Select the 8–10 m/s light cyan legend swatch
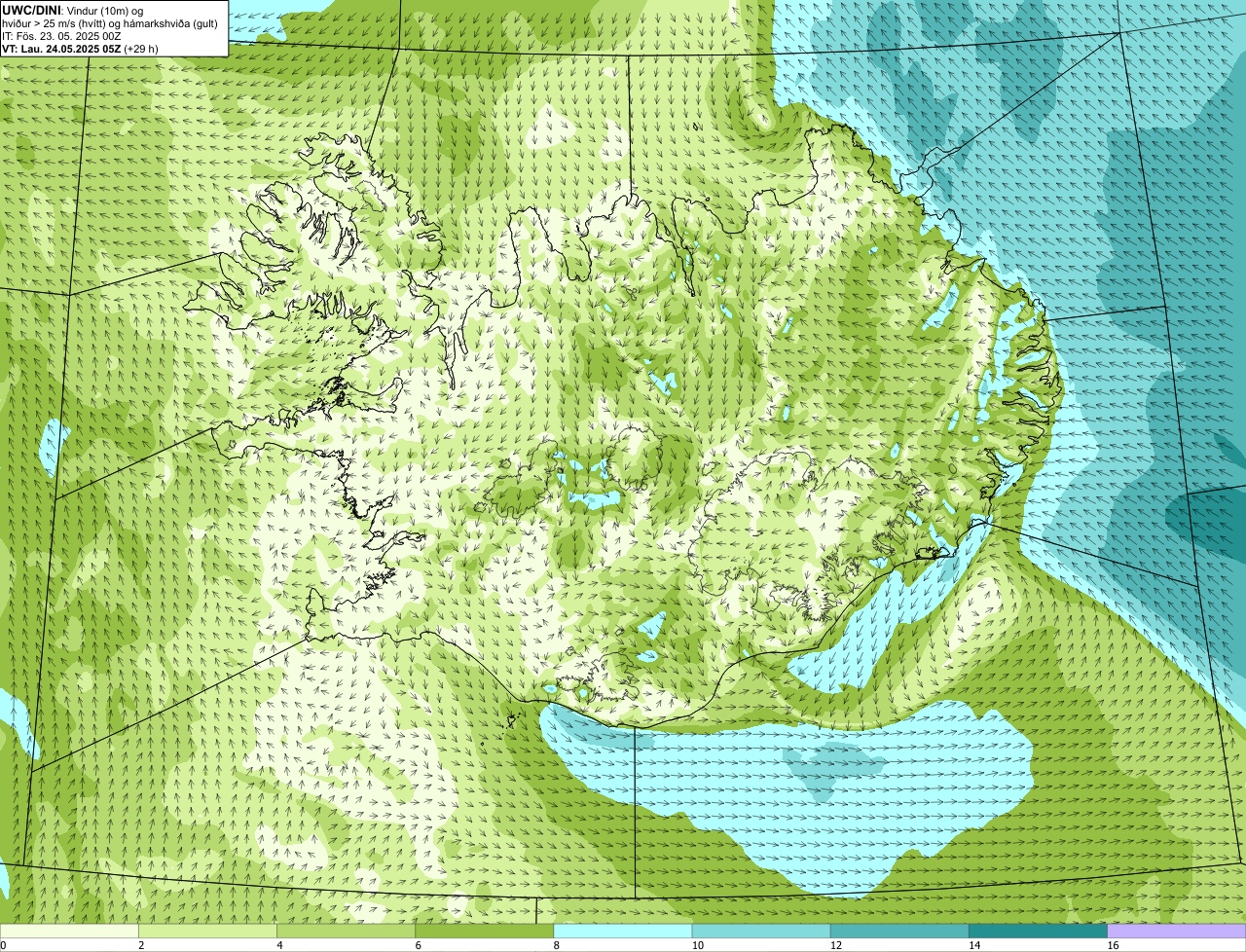Image resolution: width=1246 pixels, height=952 pixels. point(623,931)
